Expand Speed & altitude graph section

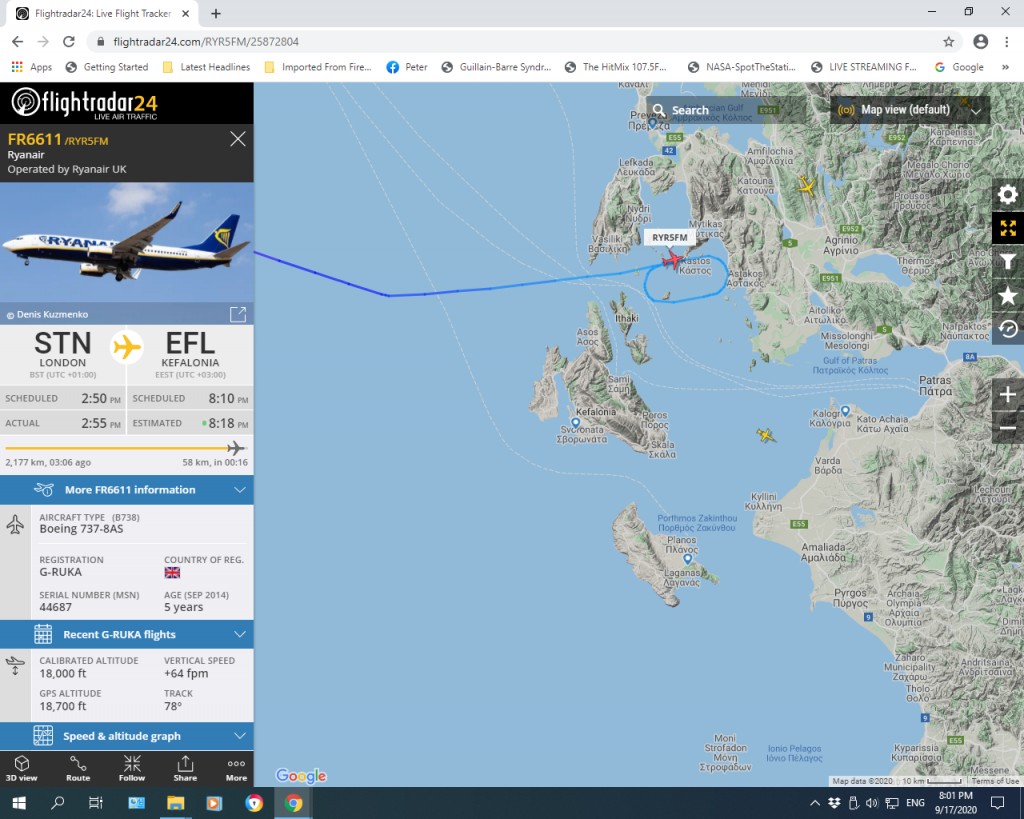tap(127, 736)
